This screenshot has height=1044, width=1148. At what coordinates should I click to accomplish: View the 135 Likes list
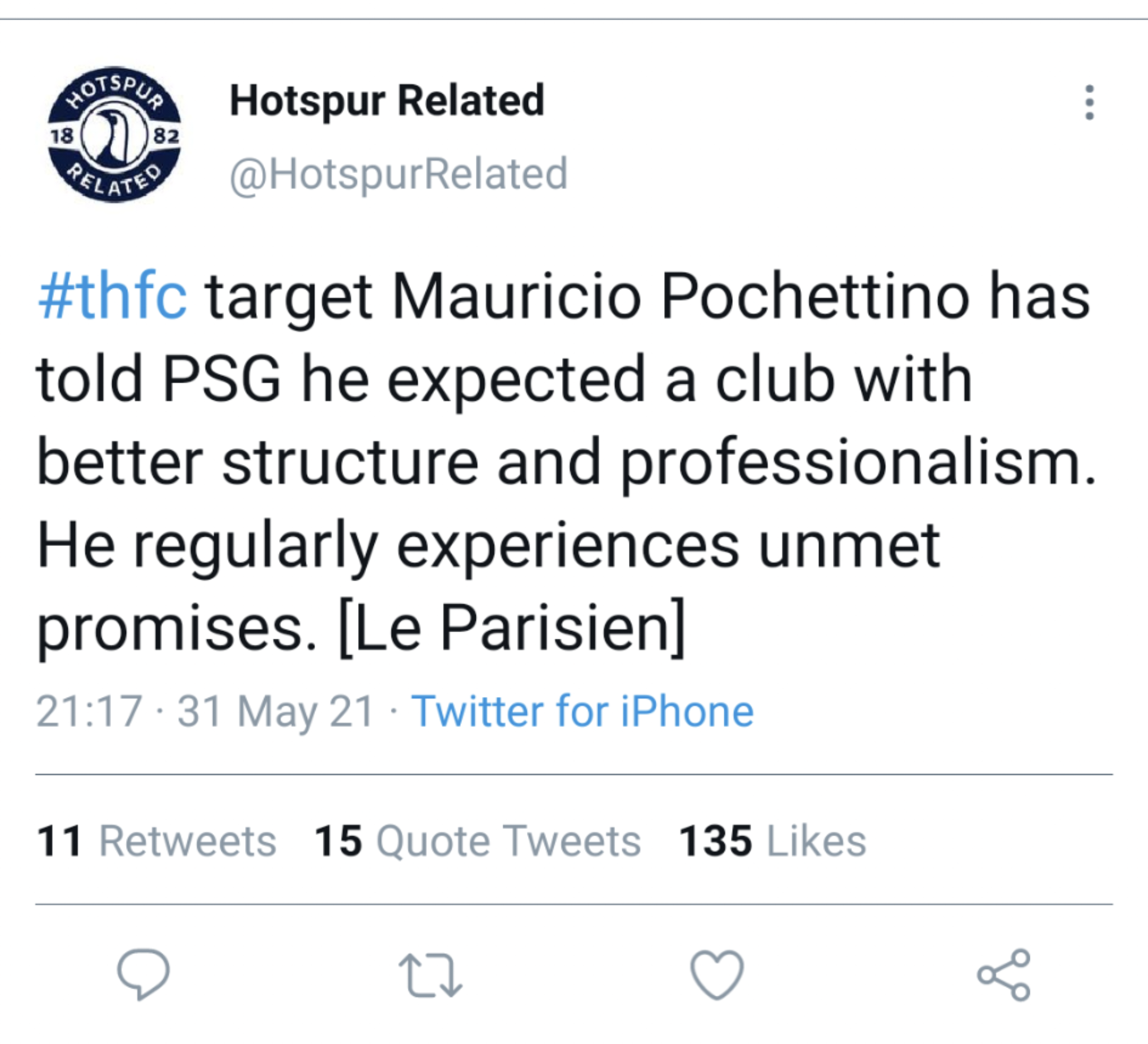(x=773, y=841)
